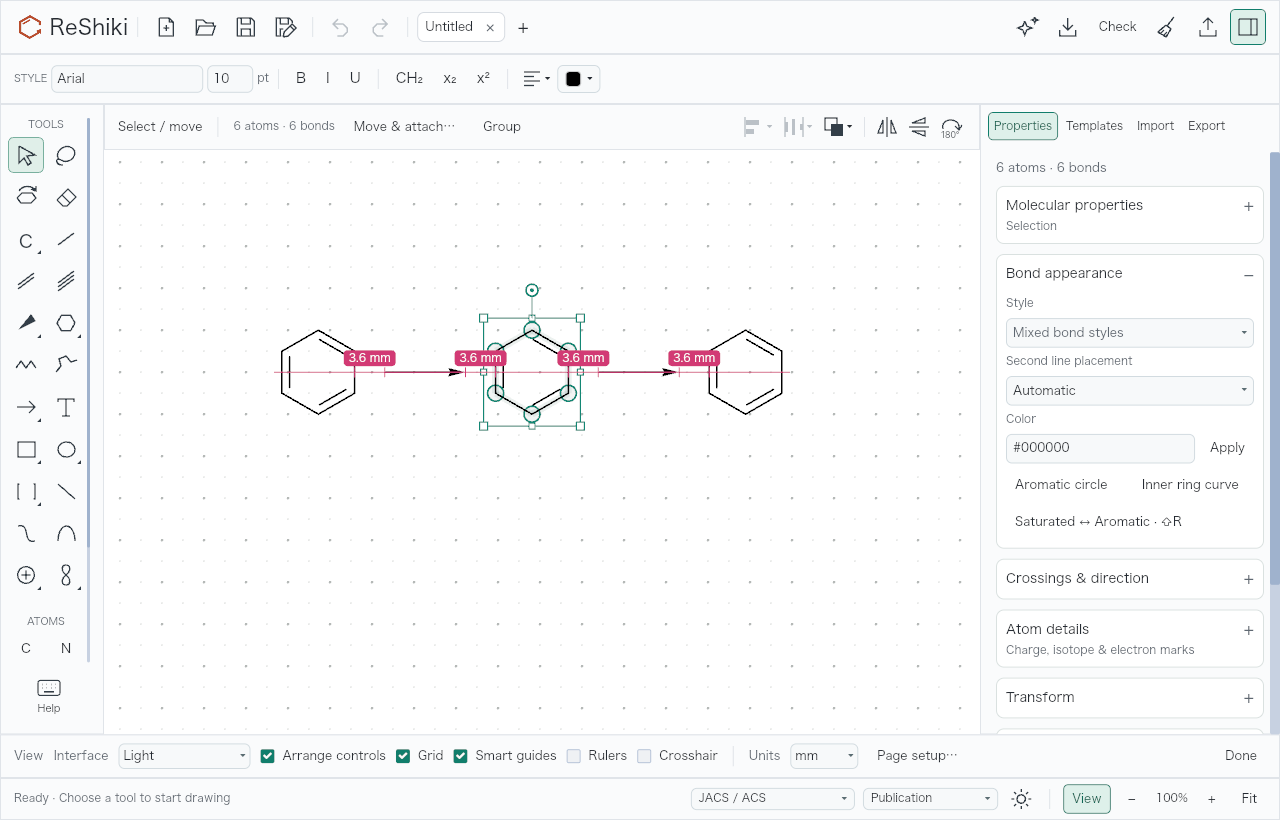Open the black text color swatch

pyautogui.click(x=579, y=79)
